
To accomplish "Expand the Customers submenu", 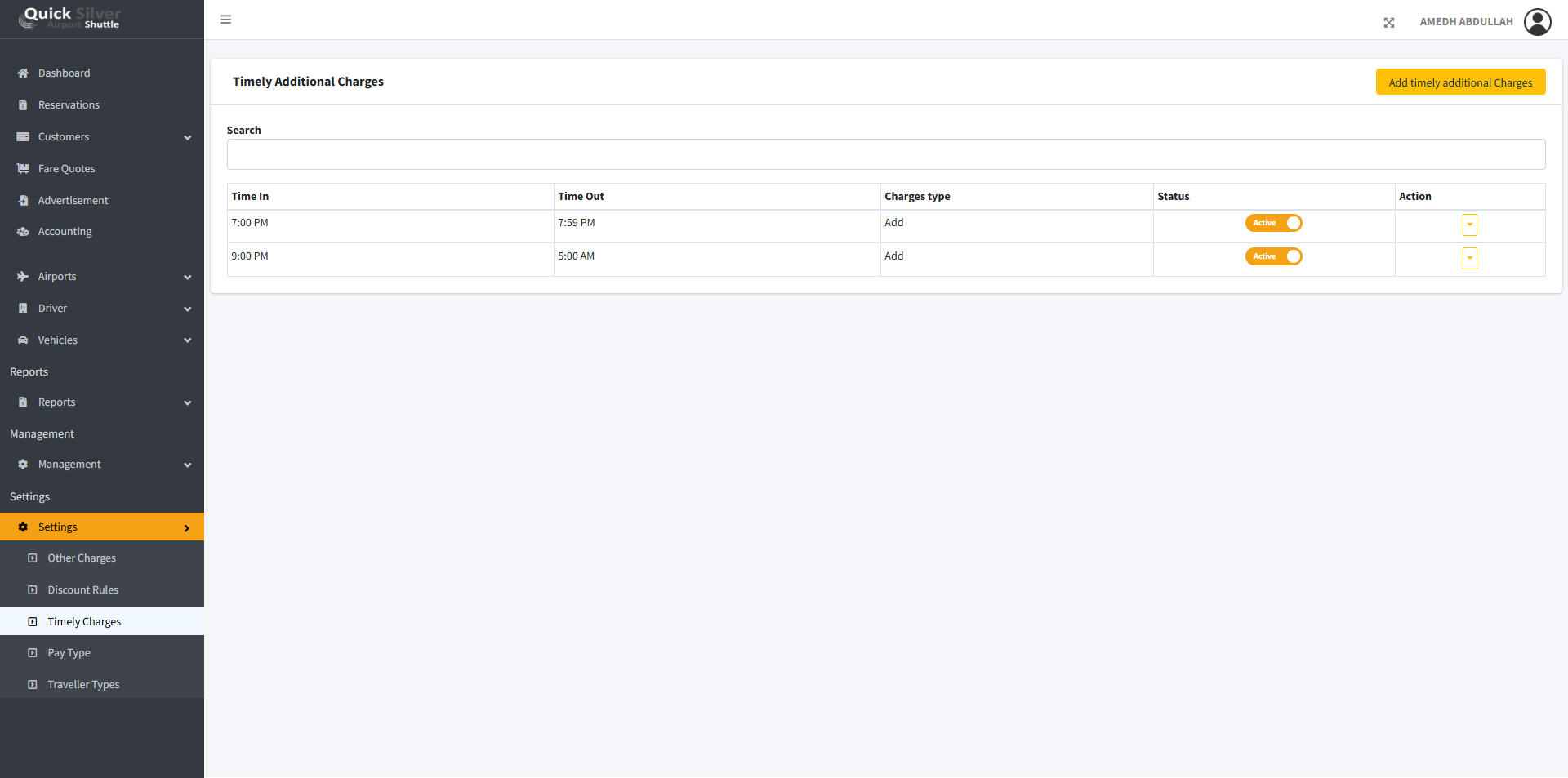I will (x=187, y=138).
